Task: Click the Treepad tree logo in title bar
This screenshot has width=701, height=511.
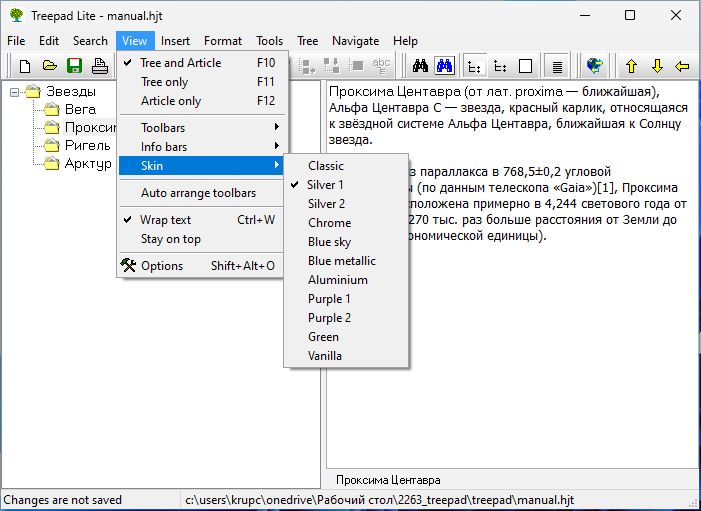Action: tap(16, 15)
